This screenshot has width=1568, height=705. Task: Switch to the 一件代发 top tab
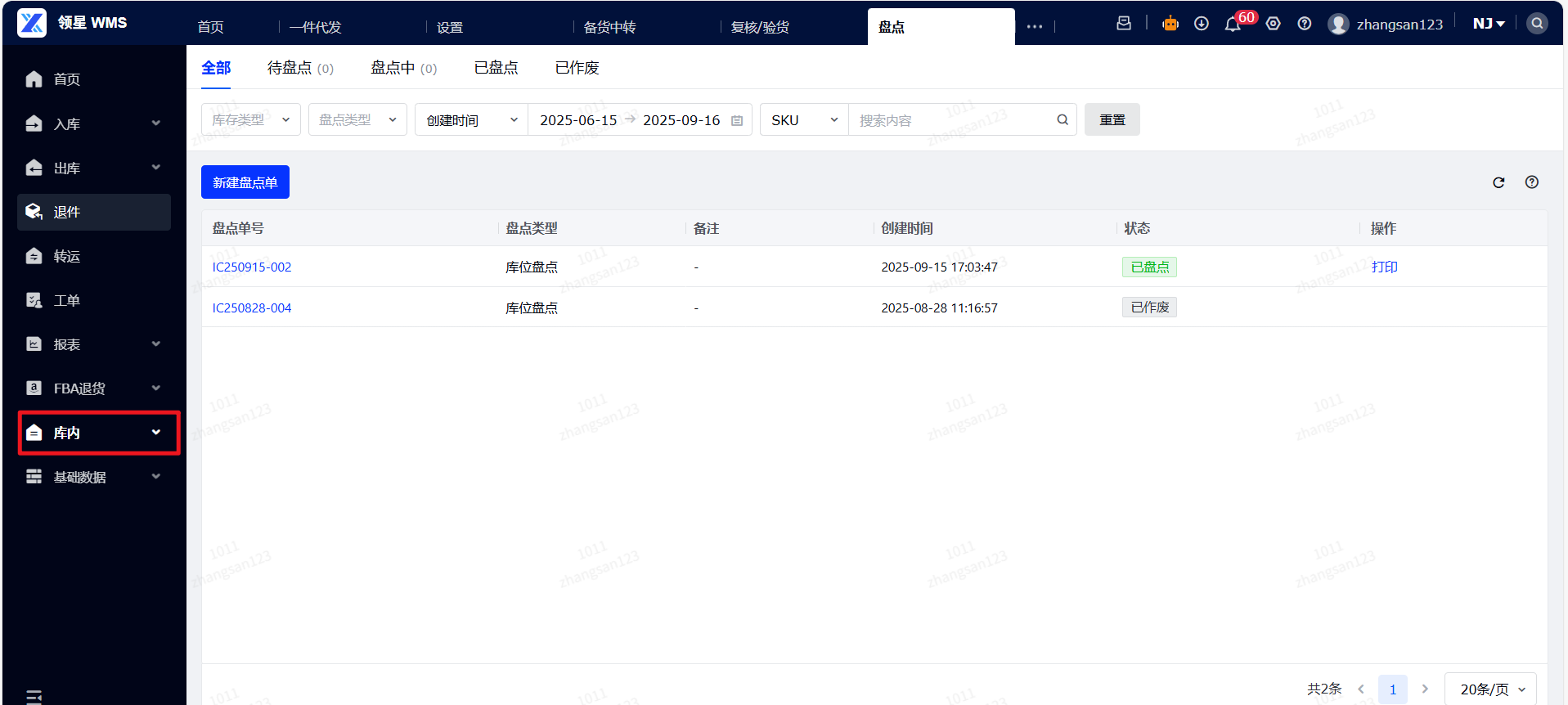click(316, 27)
